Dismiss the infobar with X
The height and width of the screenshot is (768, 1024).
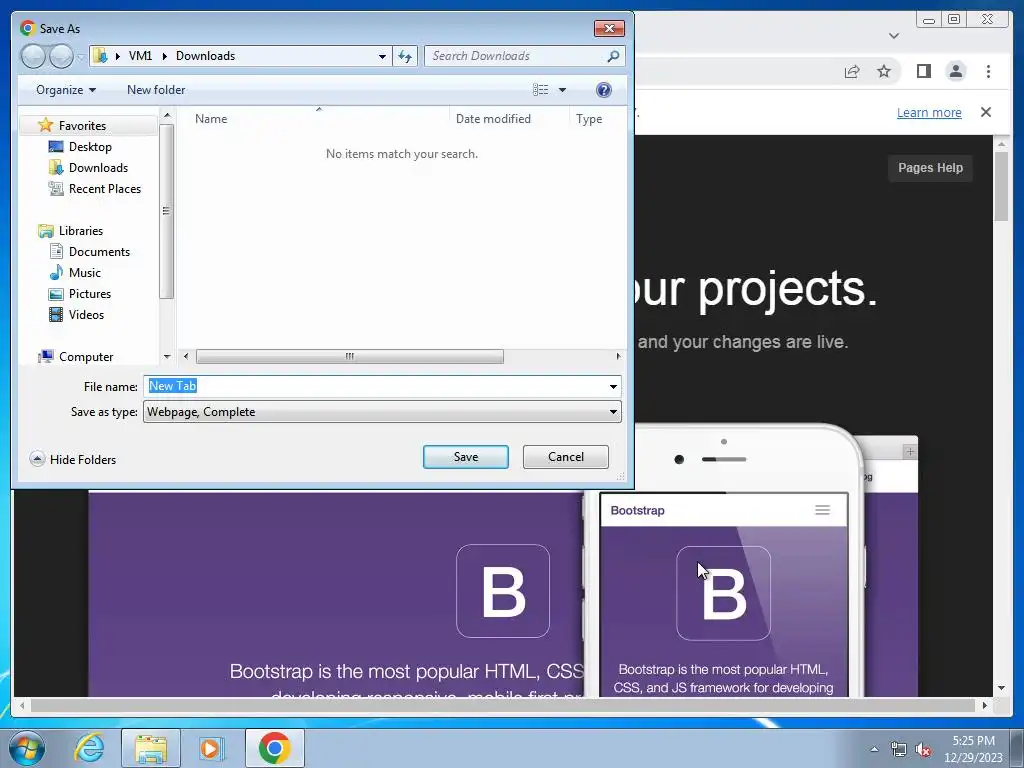click(986, 112)
